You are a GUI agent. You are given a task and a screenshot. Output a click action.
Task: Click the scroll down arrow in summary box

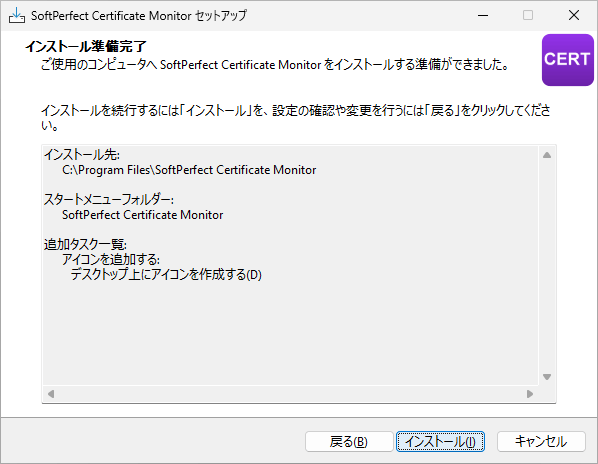point(547,377)
